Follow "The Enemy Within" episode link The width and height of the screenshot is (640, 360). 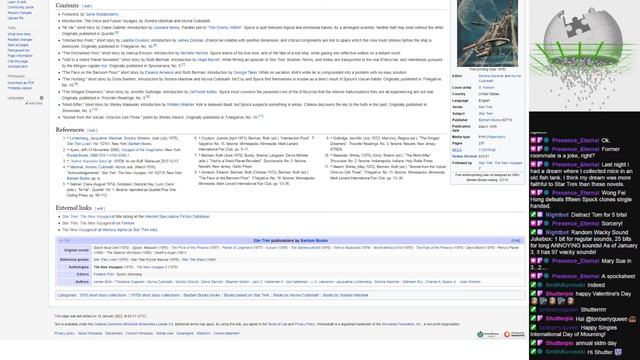[x=225, y=28]
